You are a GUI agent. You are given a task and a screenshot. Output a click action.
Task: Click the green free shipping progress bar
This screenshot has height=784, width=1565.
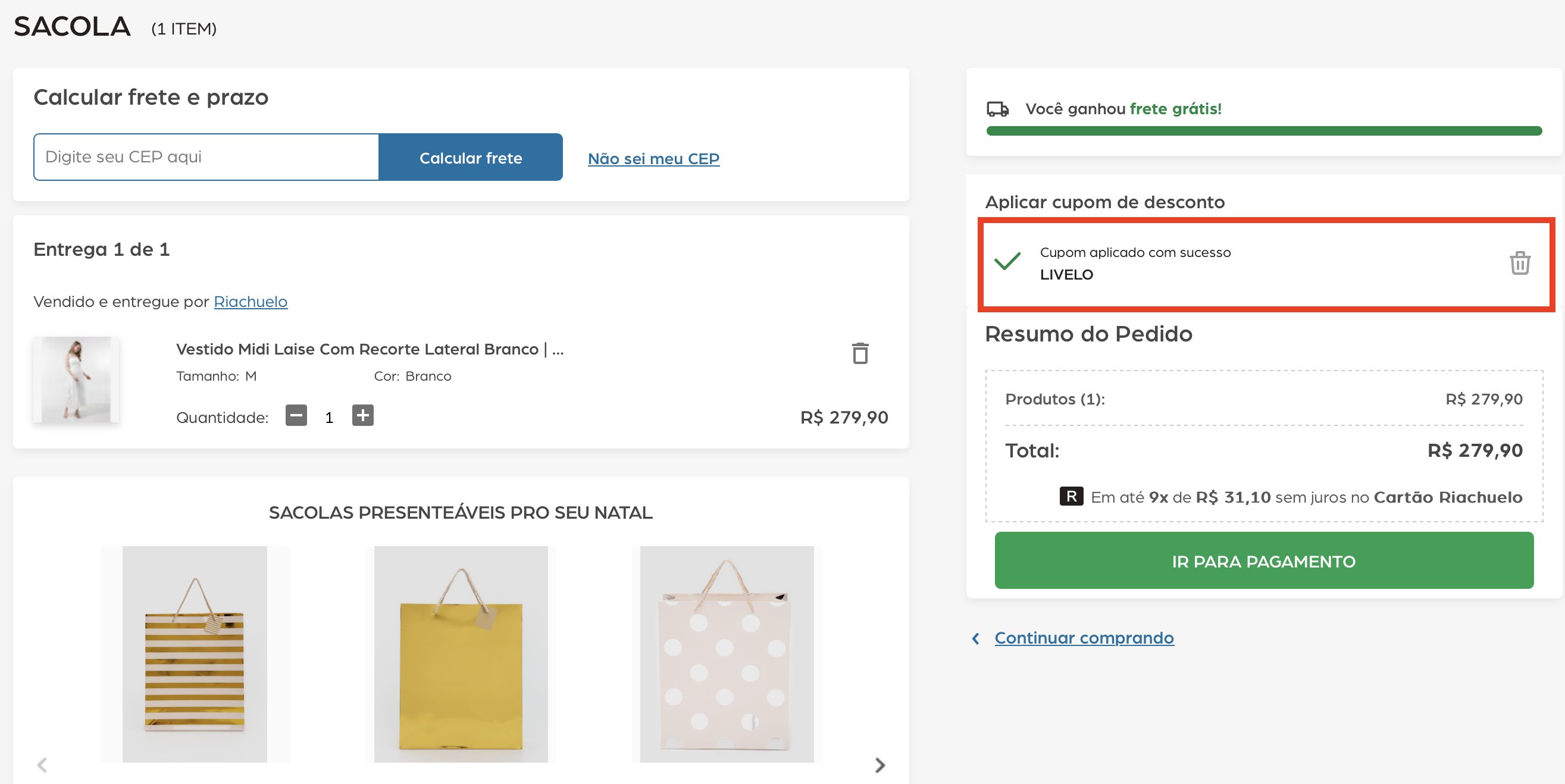point(1264,130)
